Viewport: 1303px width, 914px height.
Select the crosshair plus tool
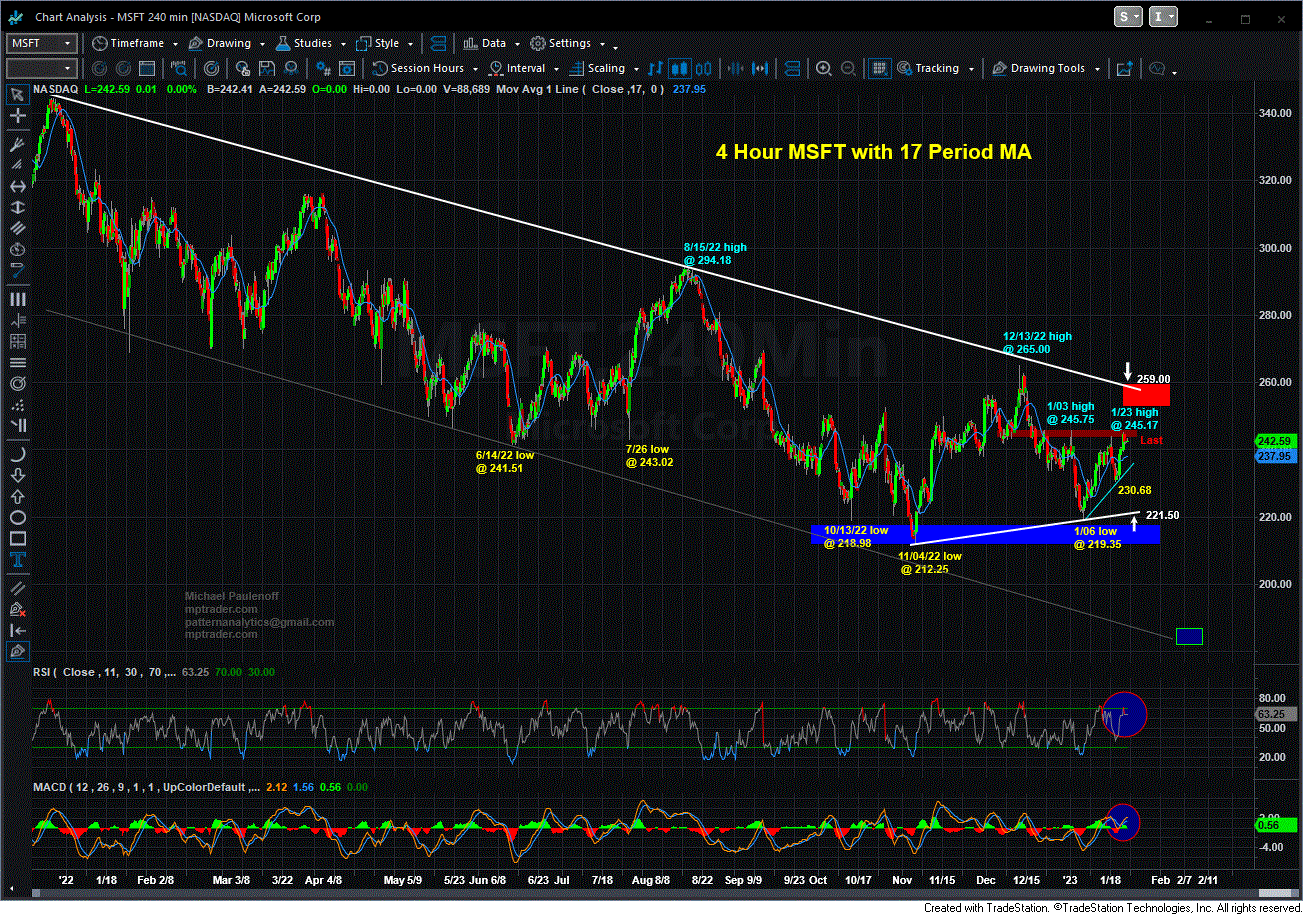coord(17,117)
